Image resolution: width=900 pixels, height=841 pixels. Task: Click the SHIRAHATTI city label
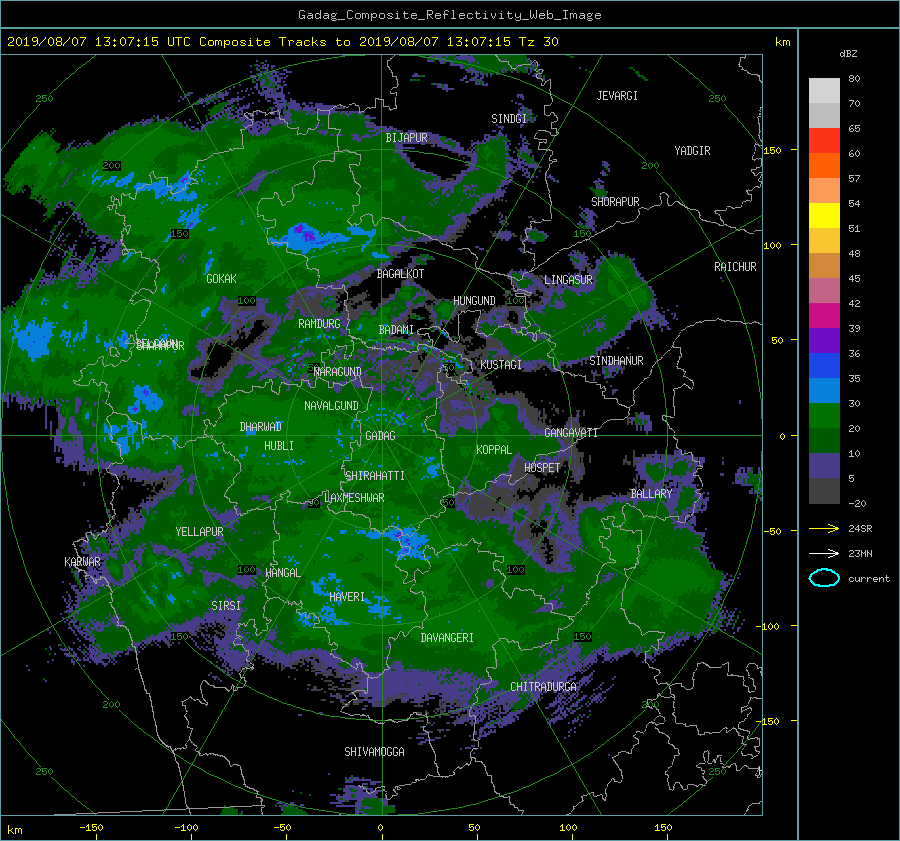pos(375,476)
